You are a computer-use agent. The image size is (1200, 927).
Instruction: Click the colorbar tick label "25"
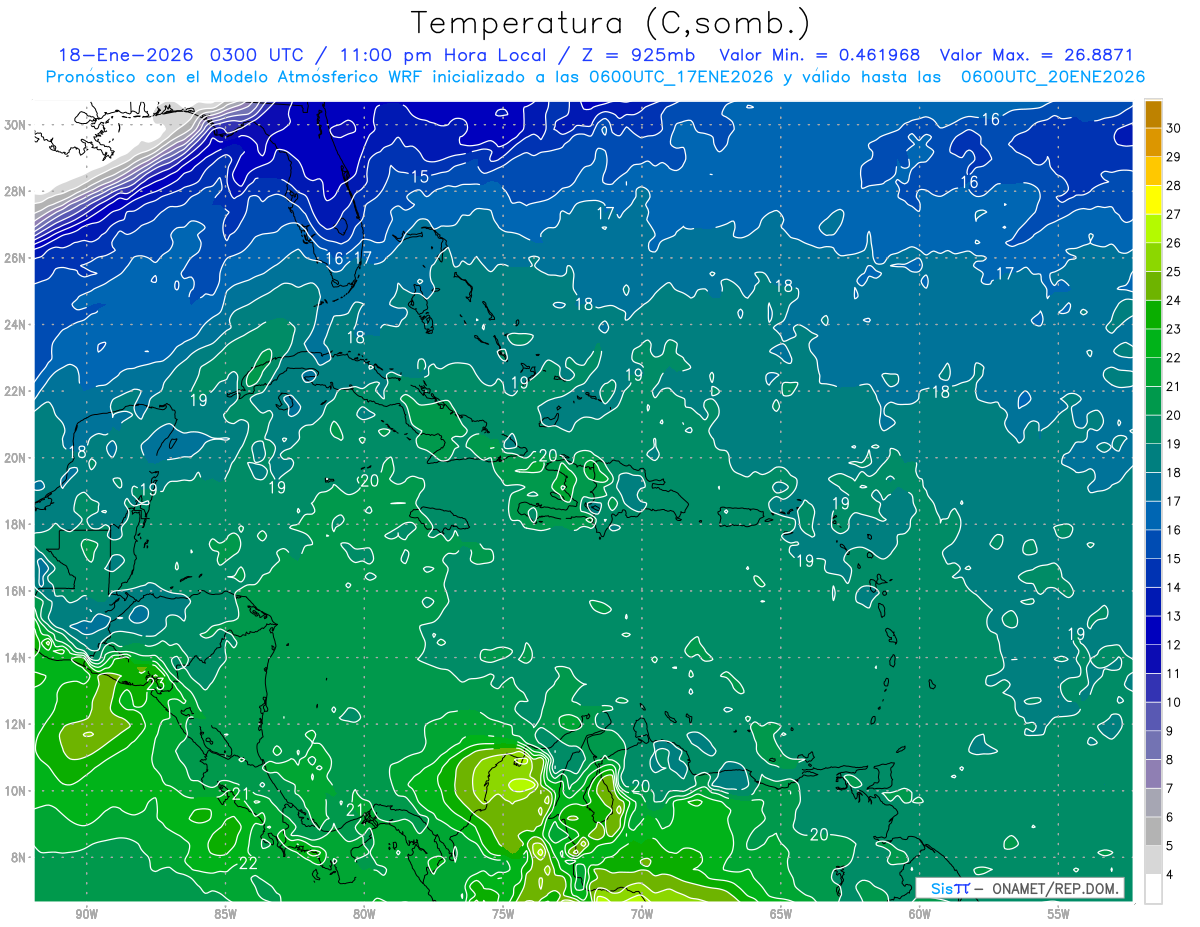click(1174, 271)
